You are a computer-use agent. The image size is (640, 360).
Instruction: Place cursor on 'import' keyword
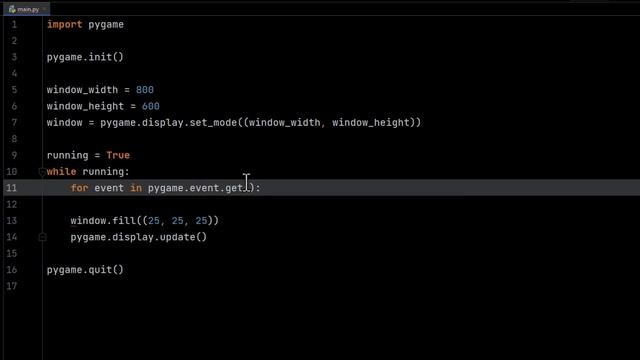(x=64, y=24)
